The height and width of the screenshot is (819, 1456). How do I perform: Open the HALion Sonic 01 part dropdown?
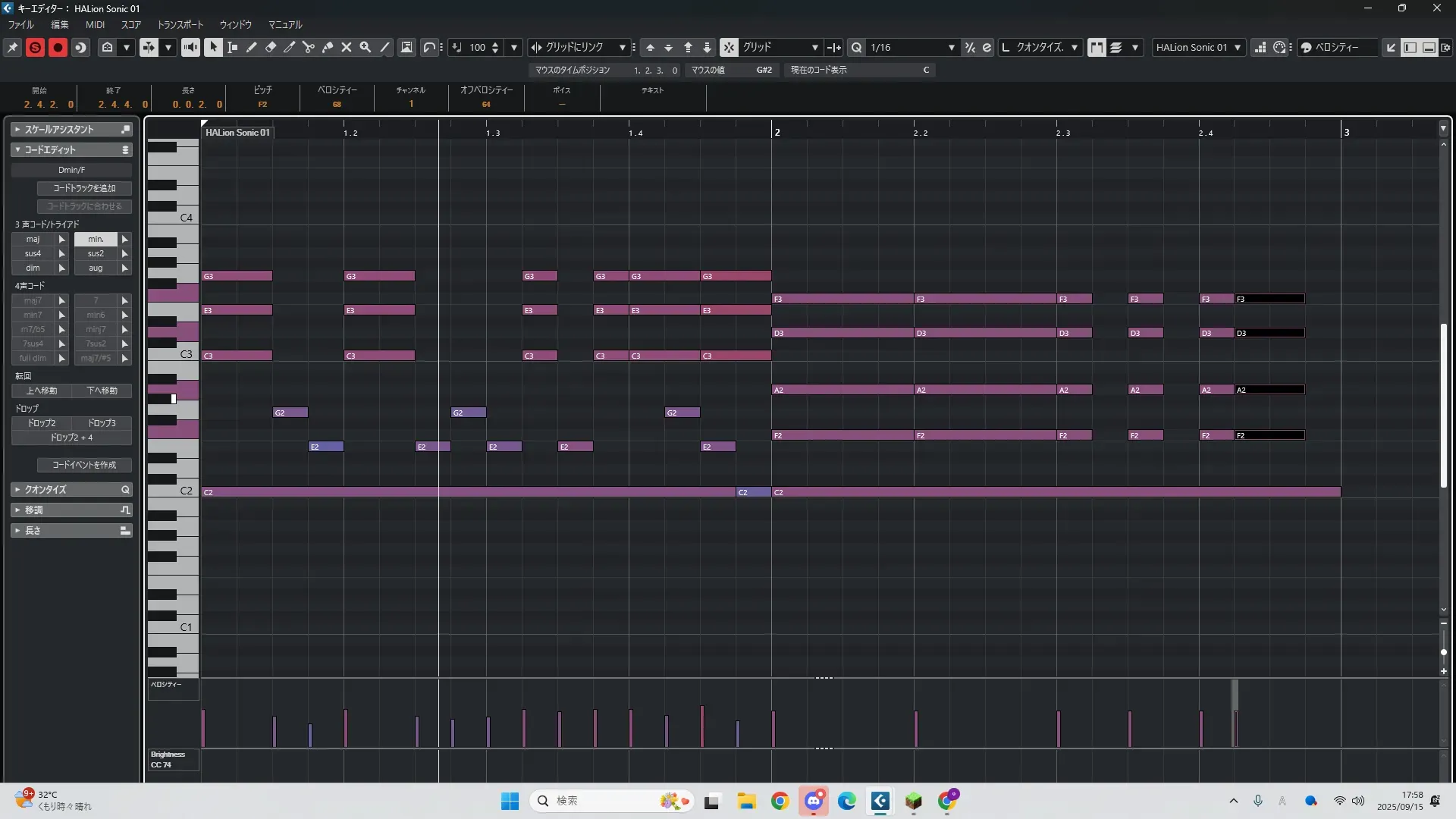(1237, 47)
